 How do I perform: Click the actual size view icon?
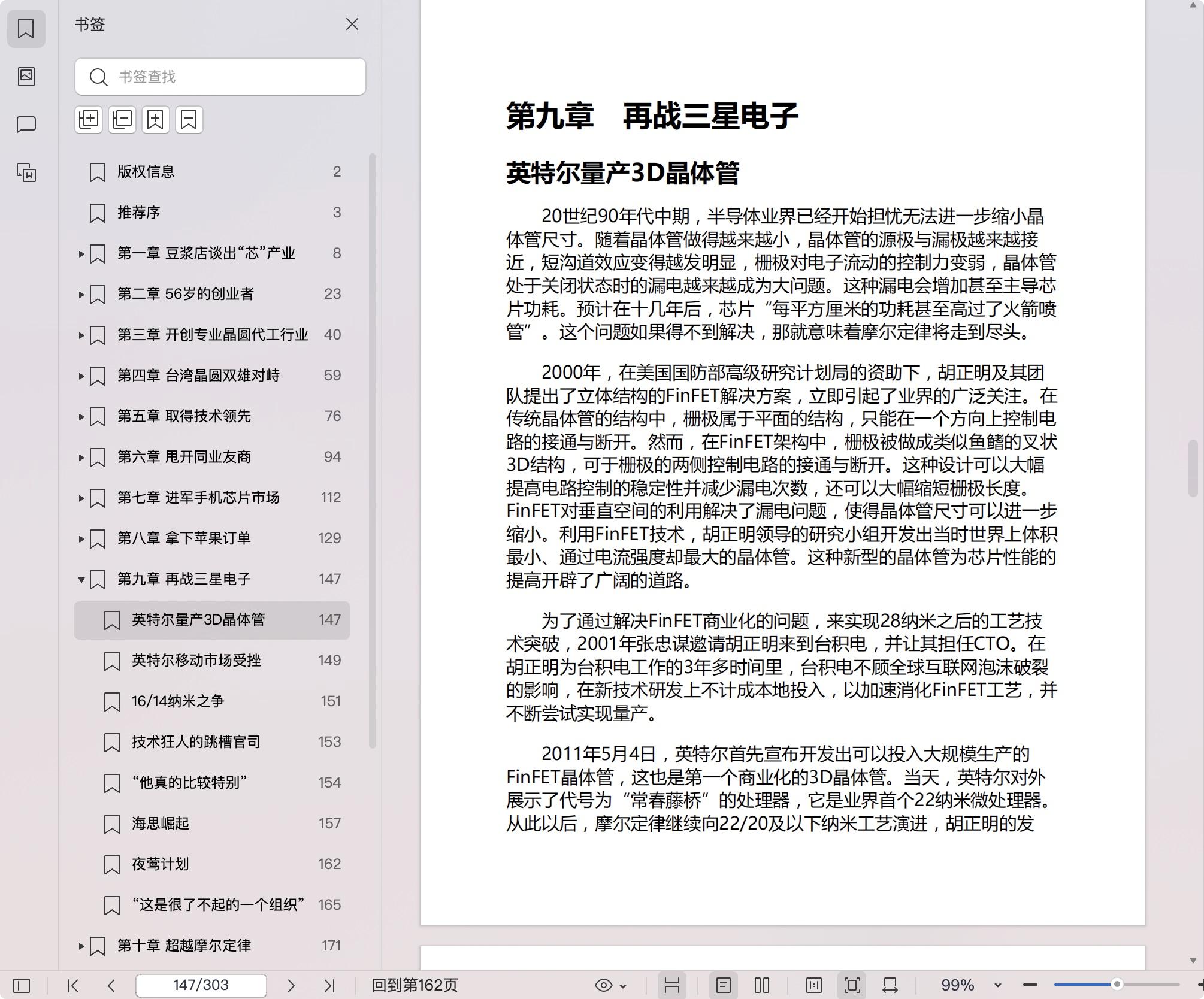click(813, 985)
